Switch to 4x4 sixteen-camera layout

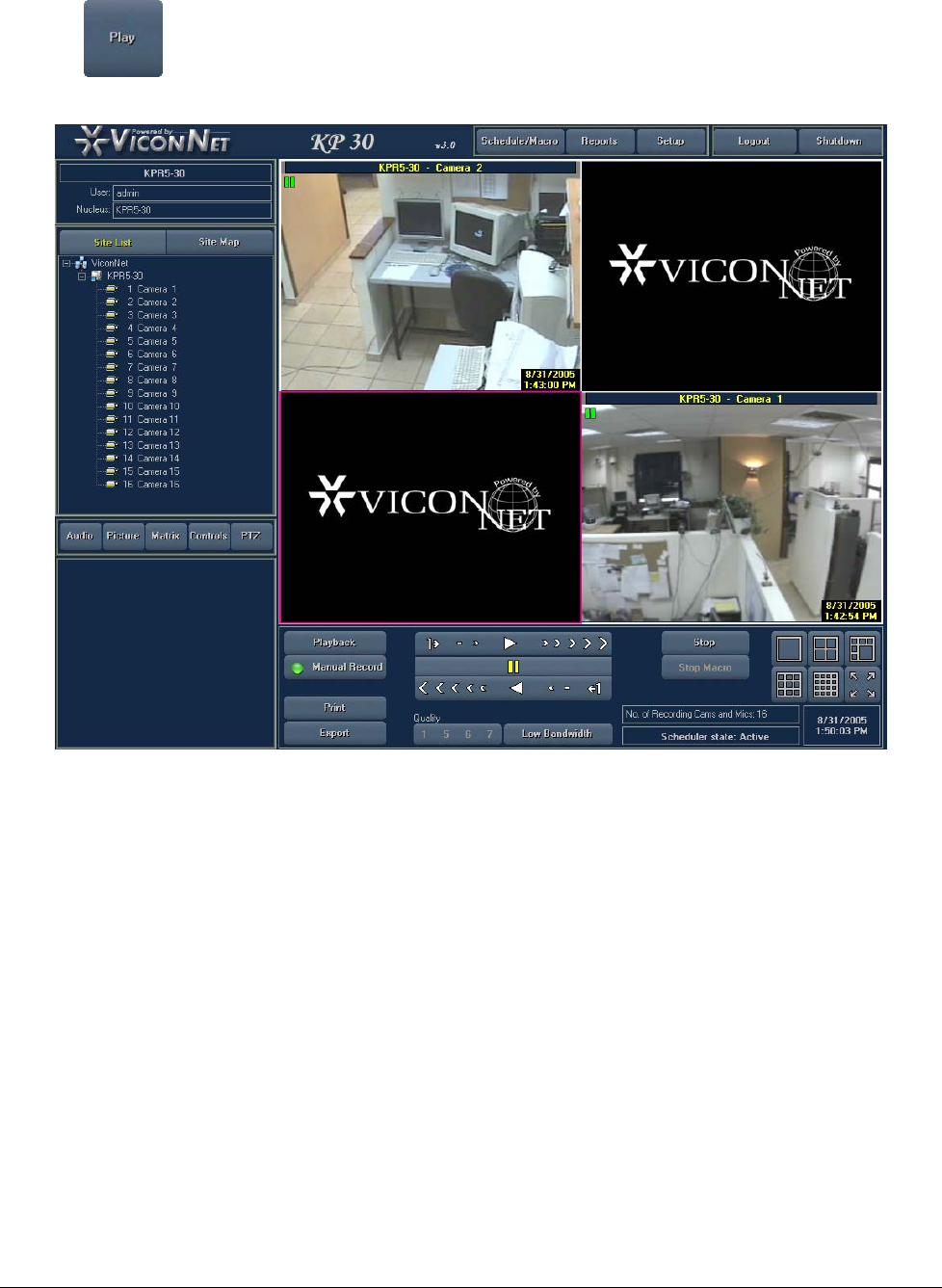825,684
